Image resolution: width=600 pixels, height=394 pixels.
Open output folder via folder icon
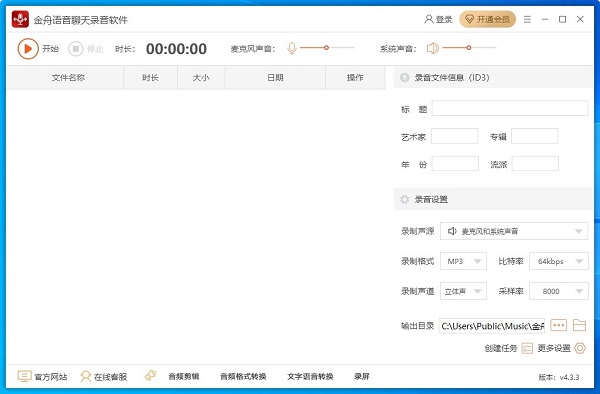tap(579, 325)
